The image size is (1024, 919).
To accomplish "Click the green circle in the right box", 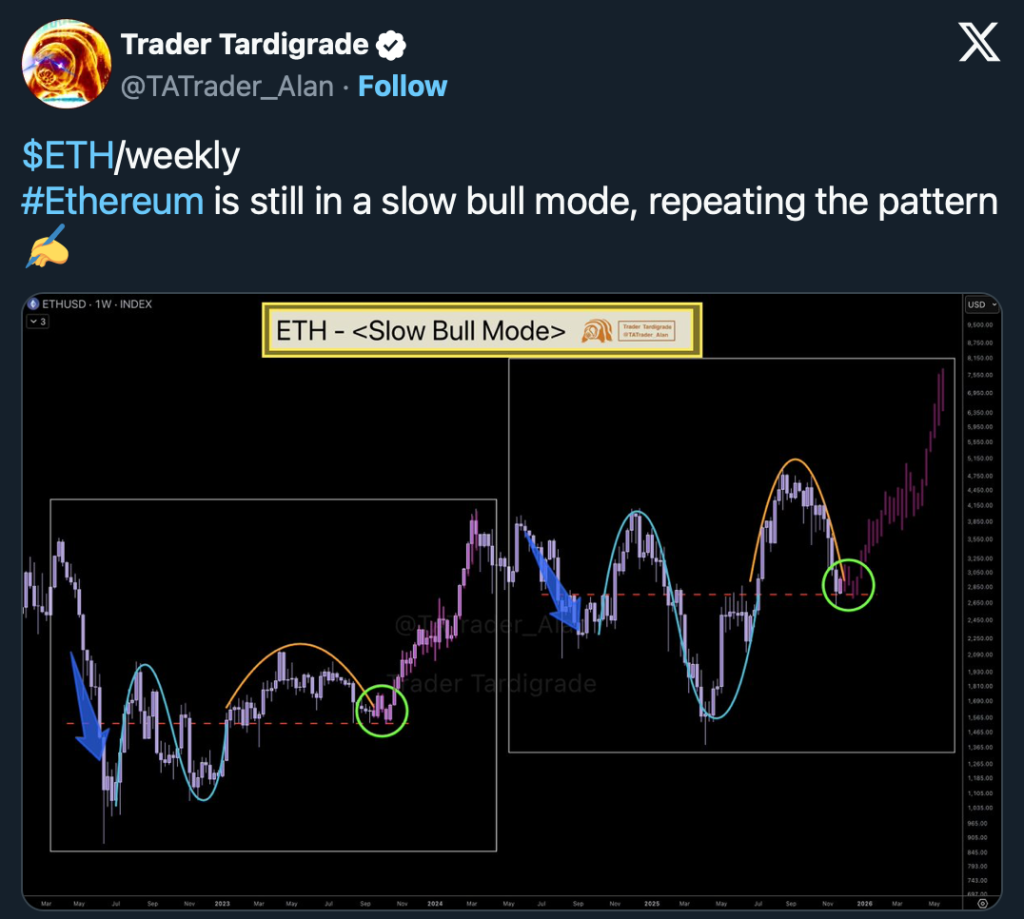I will (x=848, y=585).
